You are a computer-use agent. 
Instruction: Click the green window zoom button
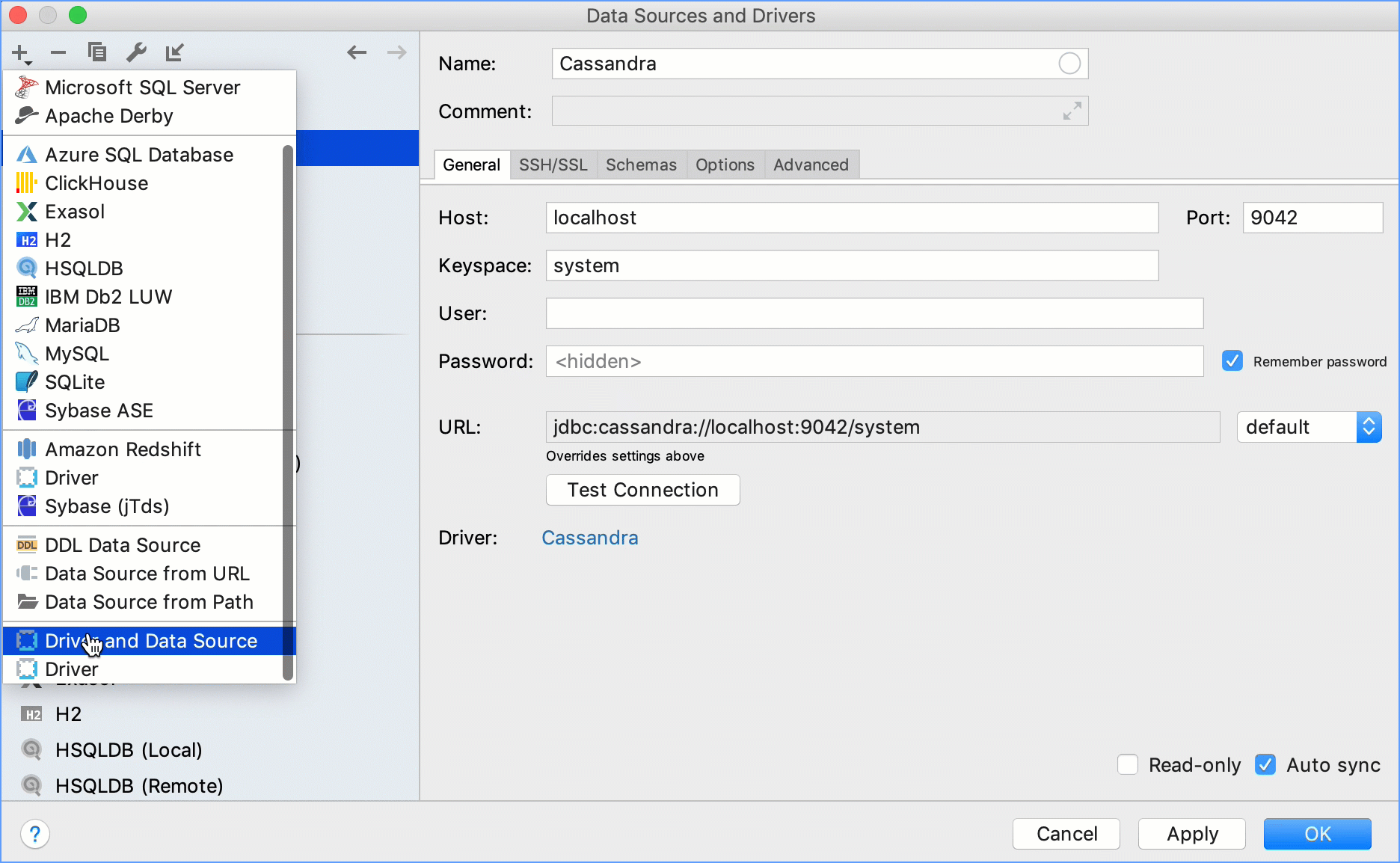click(77, 15)
